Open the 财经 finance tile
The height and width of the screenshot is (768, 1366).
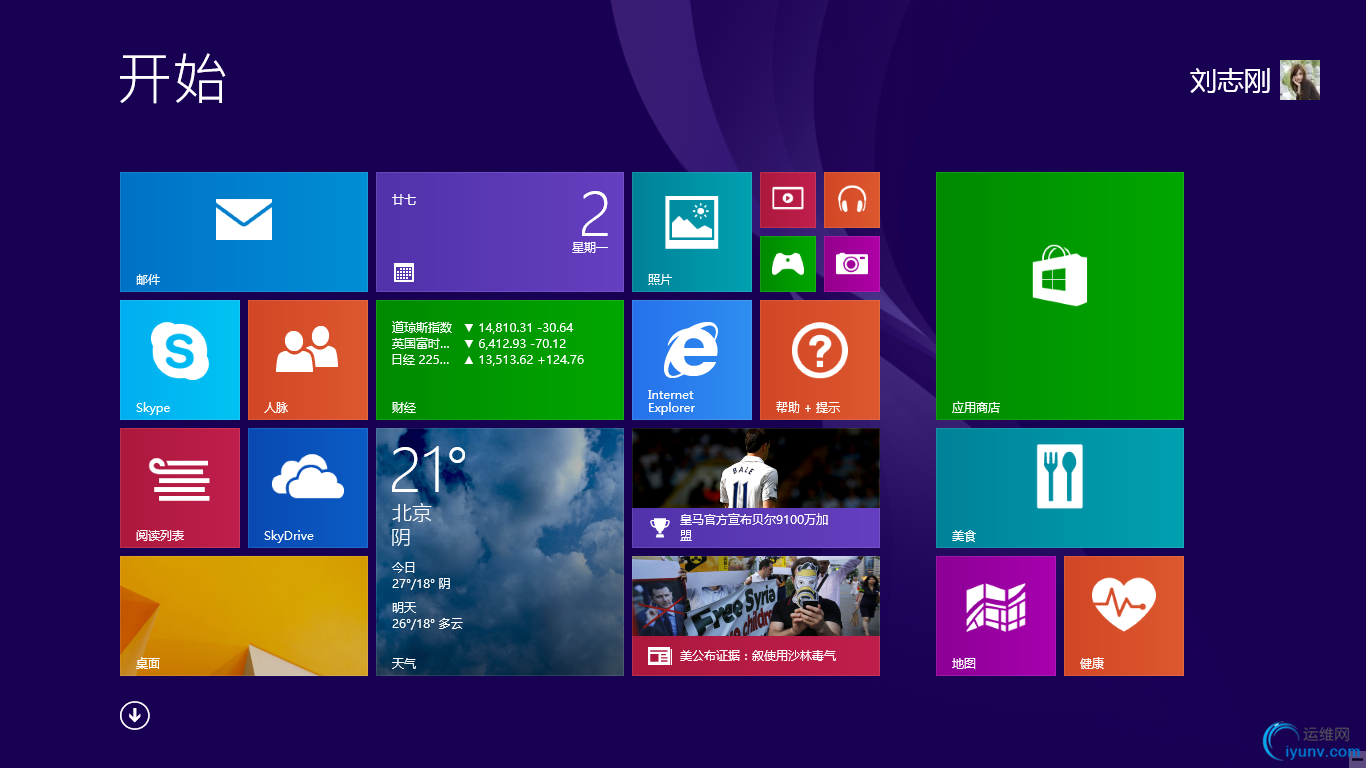coord(500,360)
